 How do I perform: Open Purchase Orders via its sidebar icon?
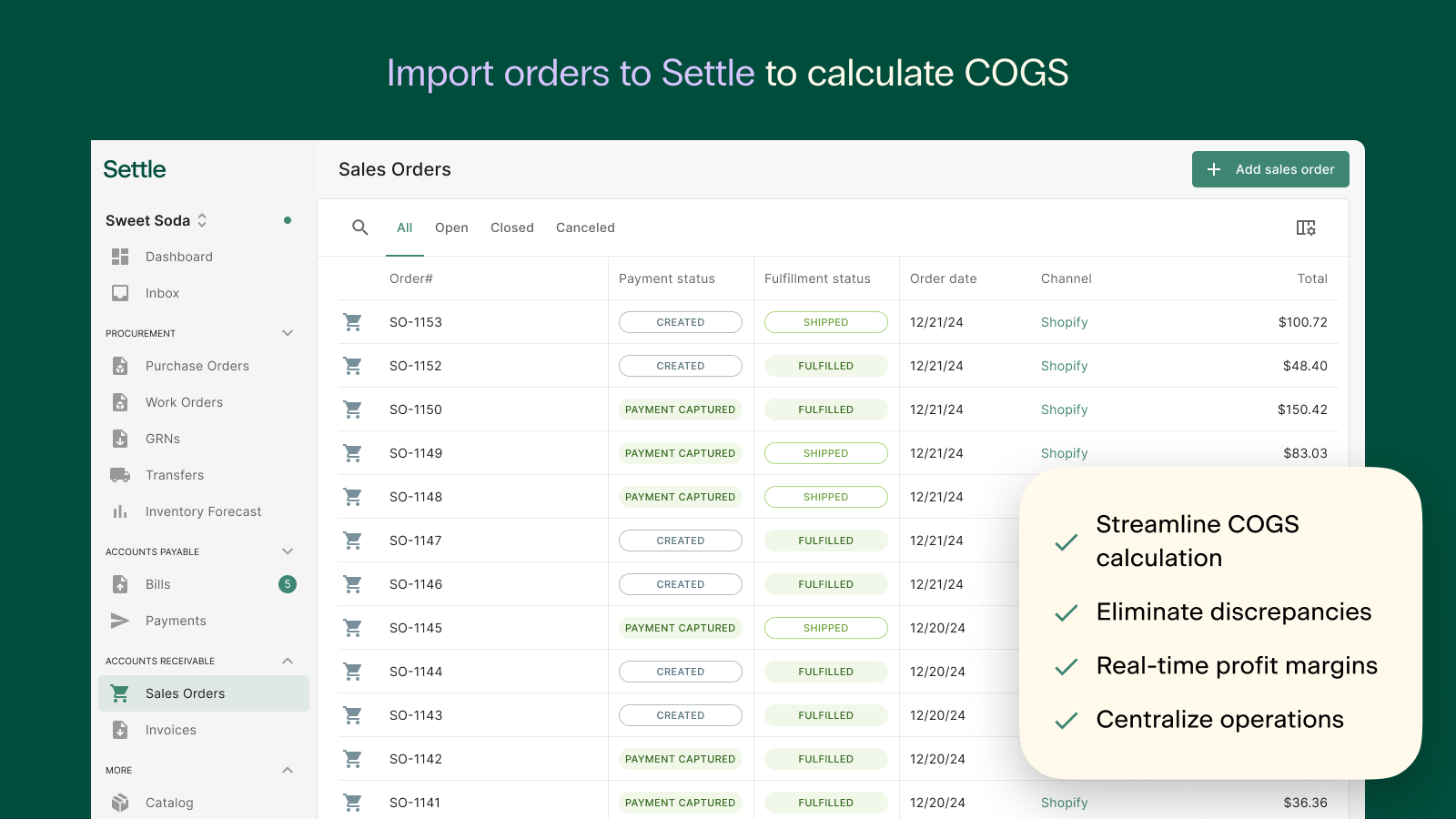119,366
